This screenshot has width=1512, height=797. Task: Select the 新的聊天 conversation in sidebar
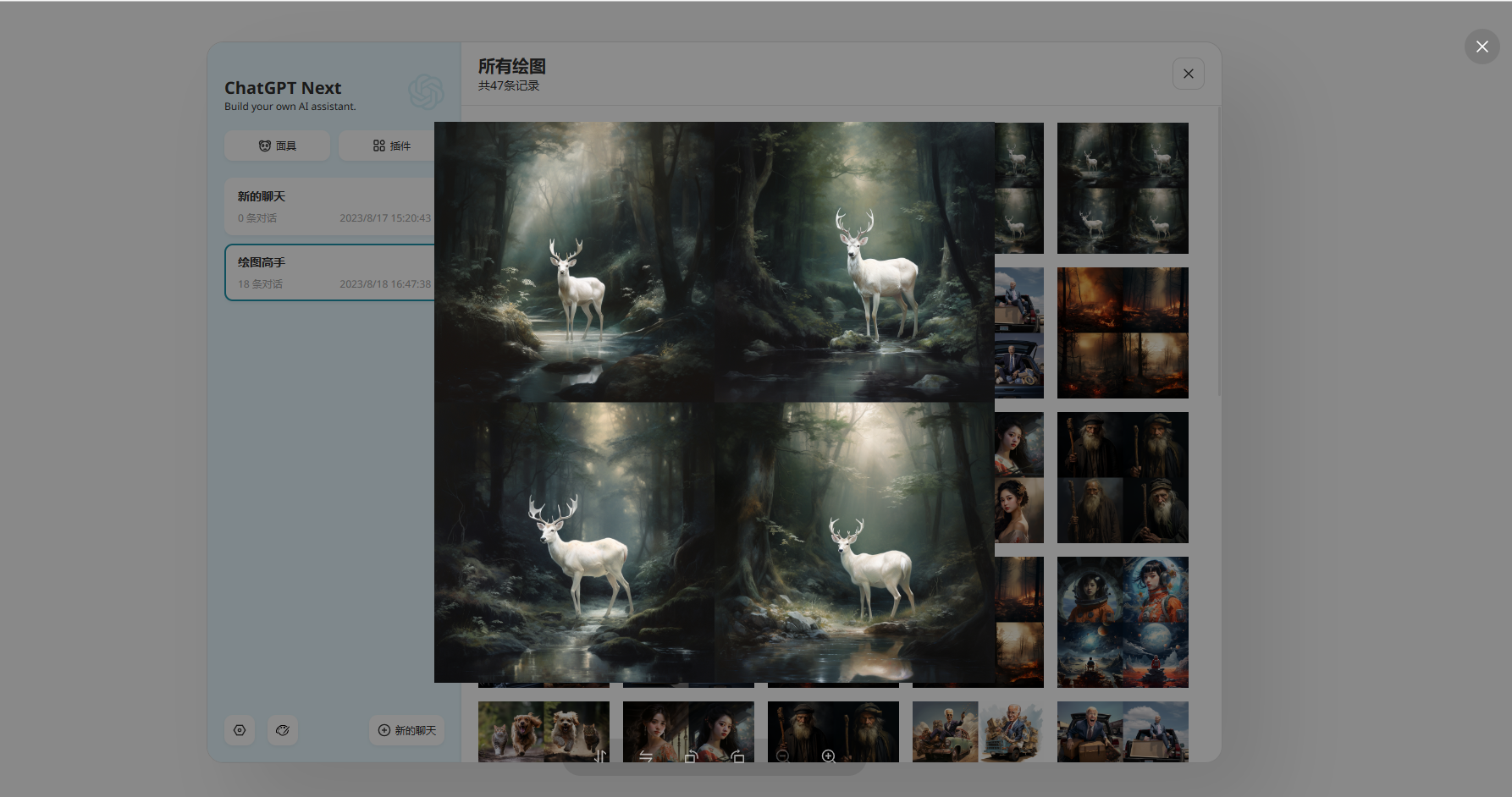click(x=330, y=206)
